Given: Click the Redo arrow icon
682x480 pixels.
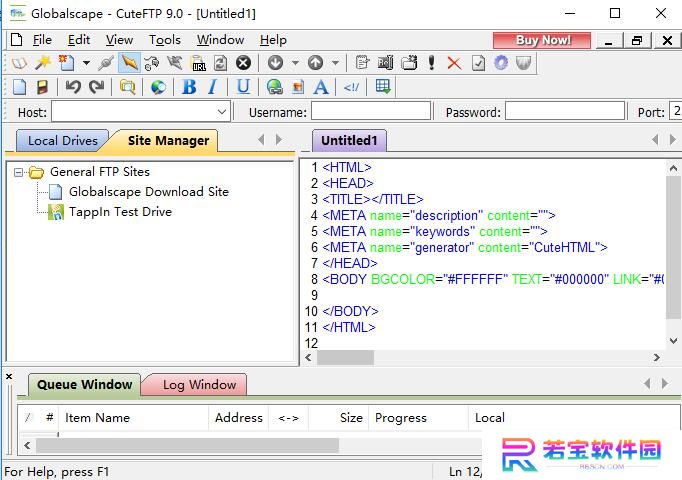Looking at the screenshot, I should pyautogui.click(x=96, y=87).
